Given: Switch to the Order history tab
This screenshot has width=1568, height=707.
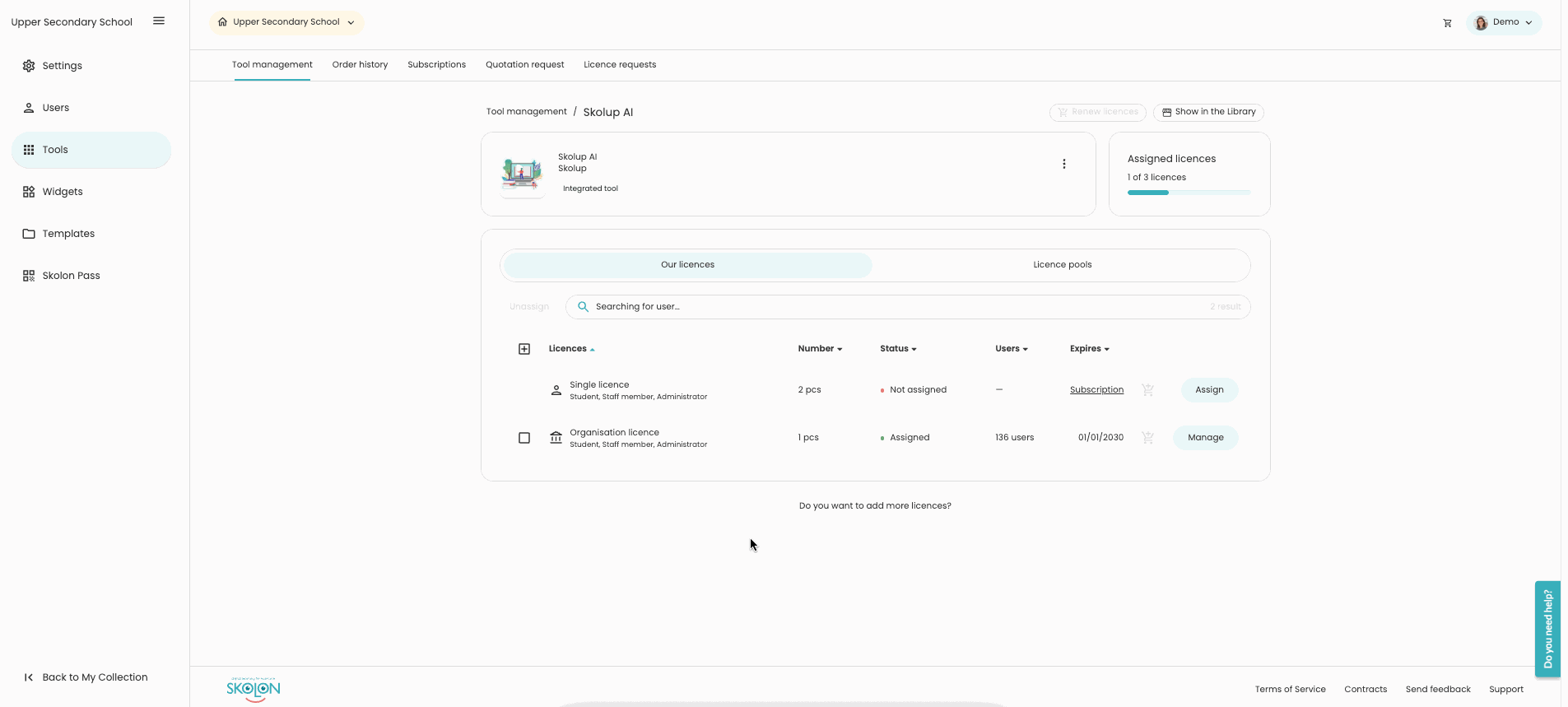Looking at the screenshot, I should tap(360, 65).
